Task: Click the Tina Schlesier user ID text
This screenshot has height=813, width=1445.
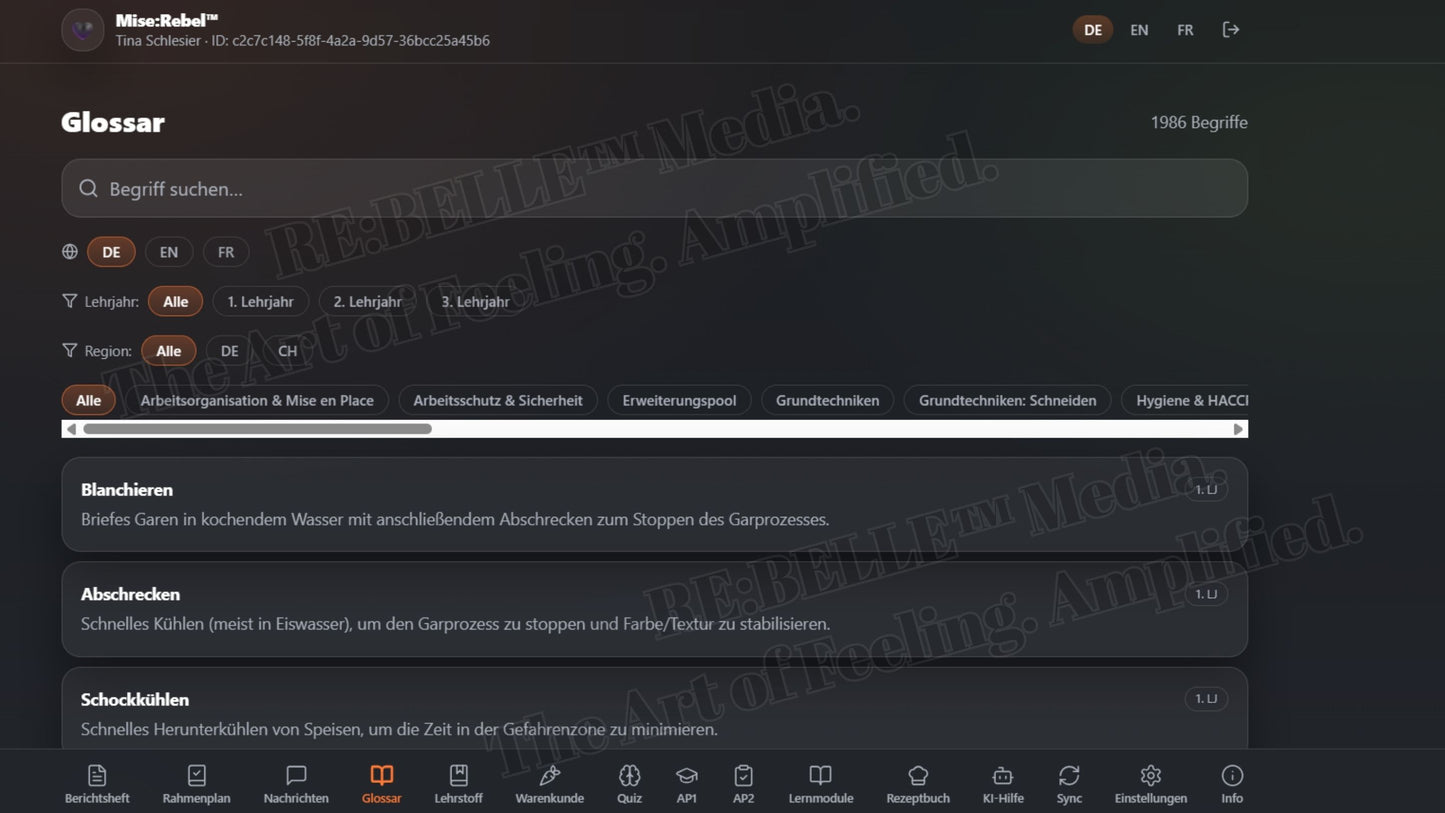Action: pos(303,41)
